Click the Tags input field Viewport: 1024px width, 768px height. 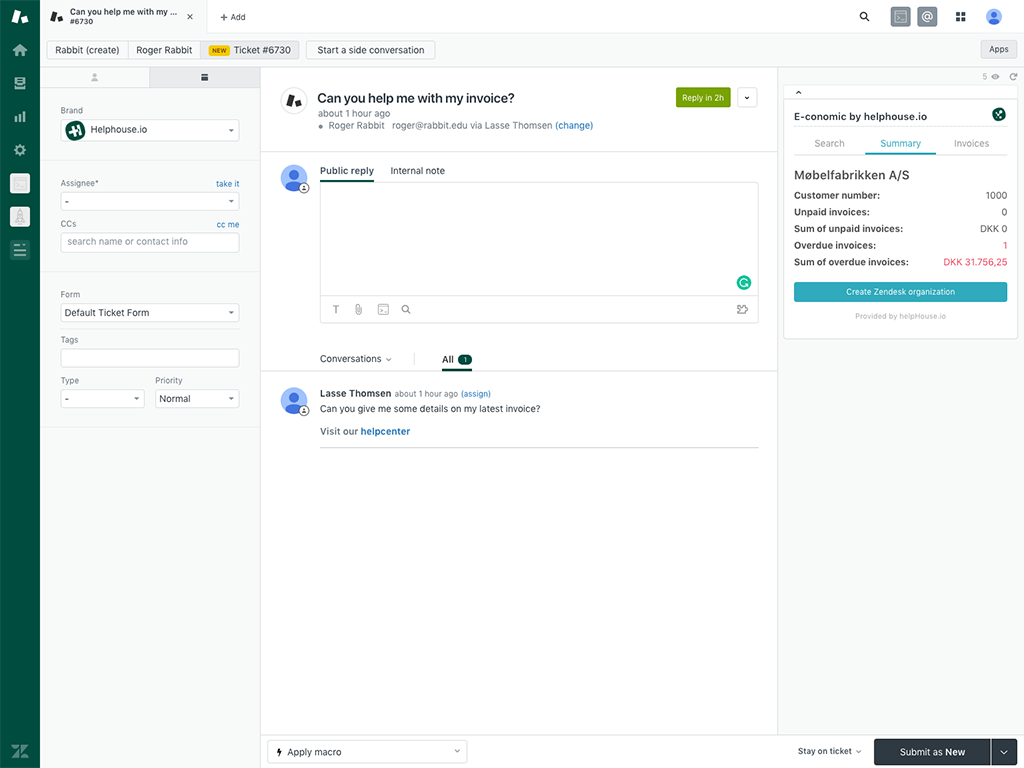click(x=149, y=358)
